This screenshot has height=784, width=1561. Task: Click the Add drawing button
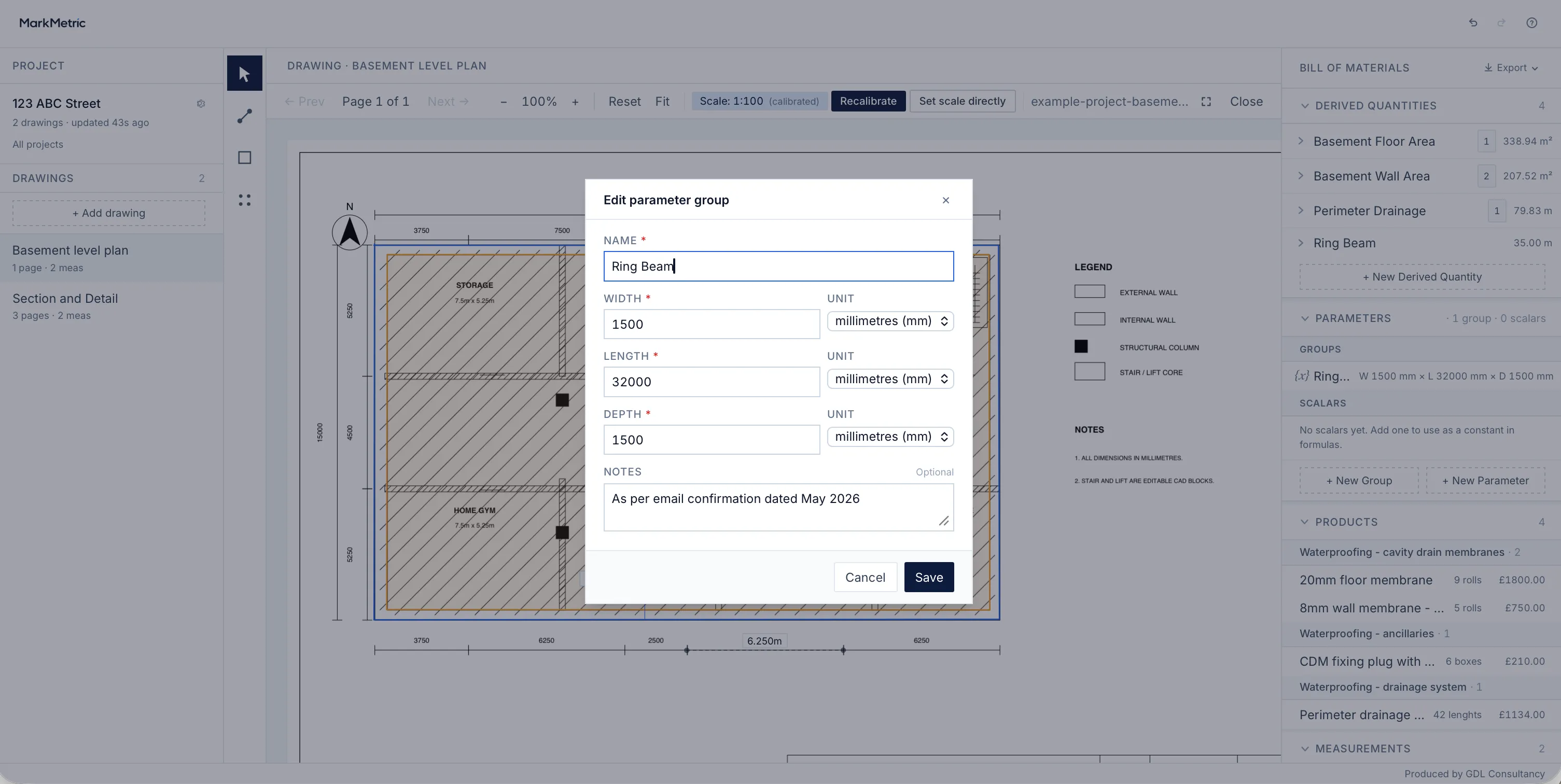(108, 213)
